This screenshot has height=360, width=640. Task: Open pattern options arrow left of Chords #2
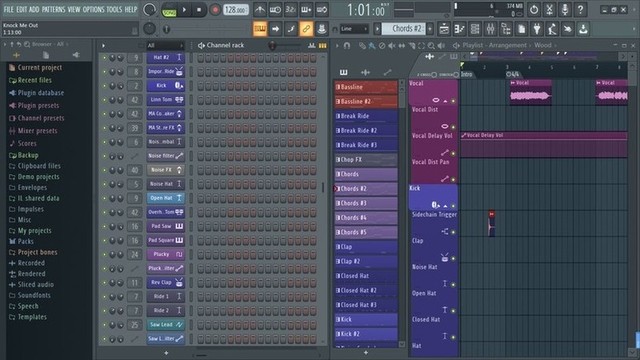coord(377,29)
